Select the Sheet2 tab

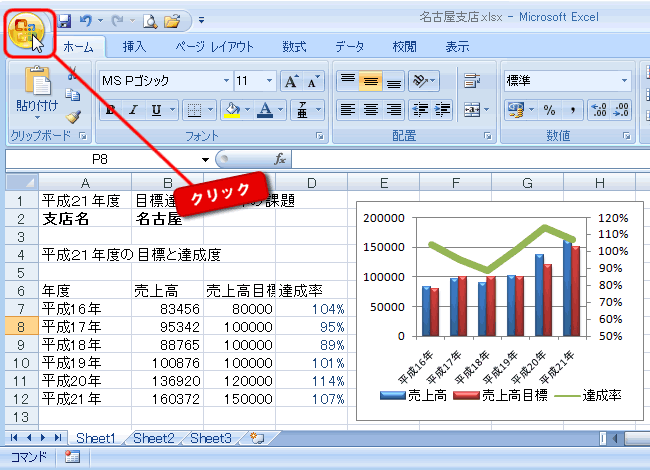click(153, 438)
